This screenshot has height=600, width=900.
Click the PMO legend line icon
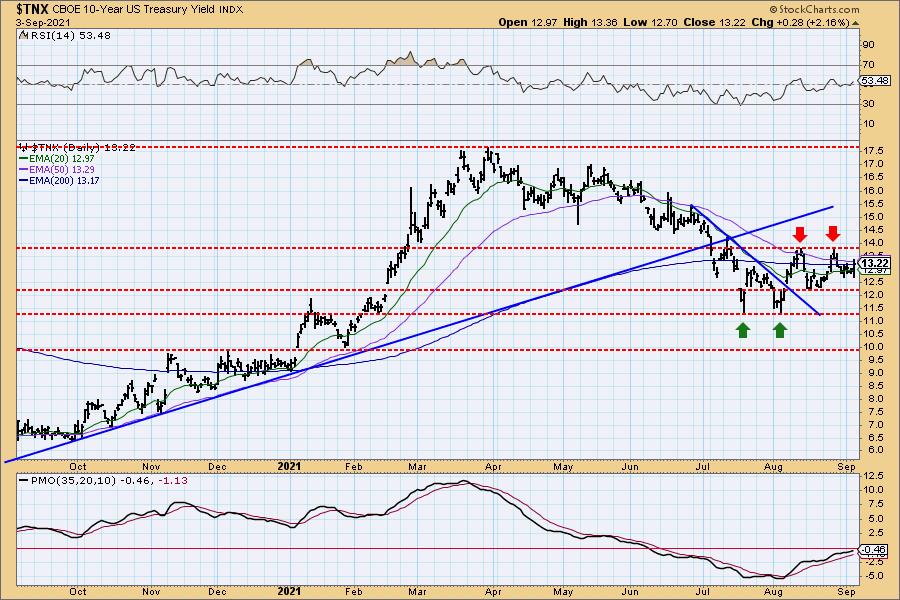click(24, 481)
